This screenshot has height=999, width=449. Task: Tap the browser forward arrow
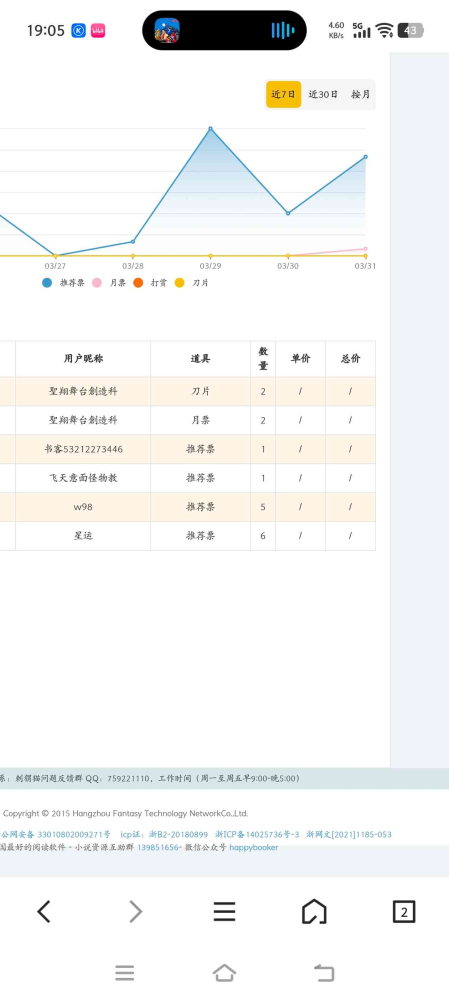pyautogui.click(x=135, y=912)
